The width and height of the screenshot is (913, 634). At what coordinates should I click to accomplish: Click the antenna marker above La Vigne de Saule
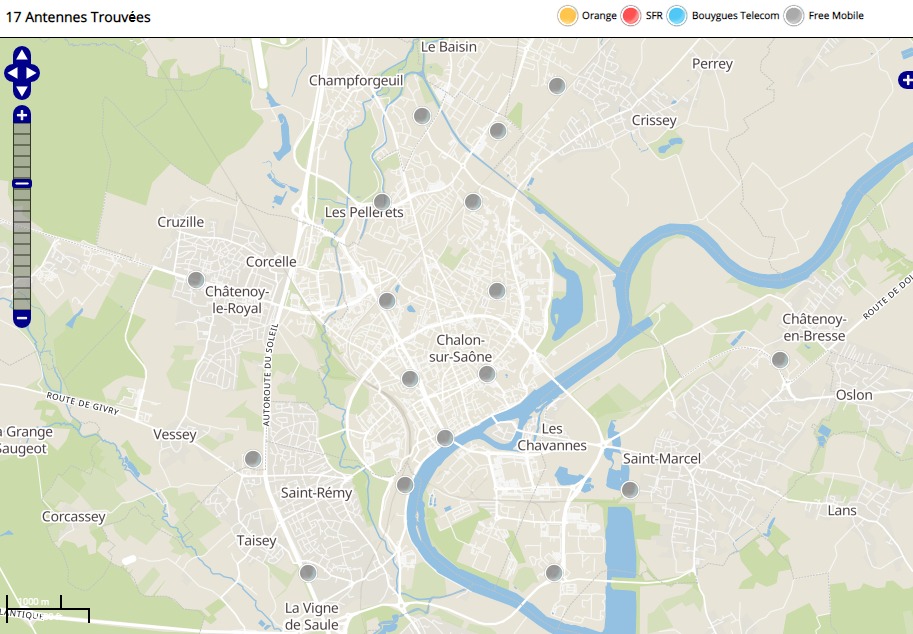click(308, 572)
